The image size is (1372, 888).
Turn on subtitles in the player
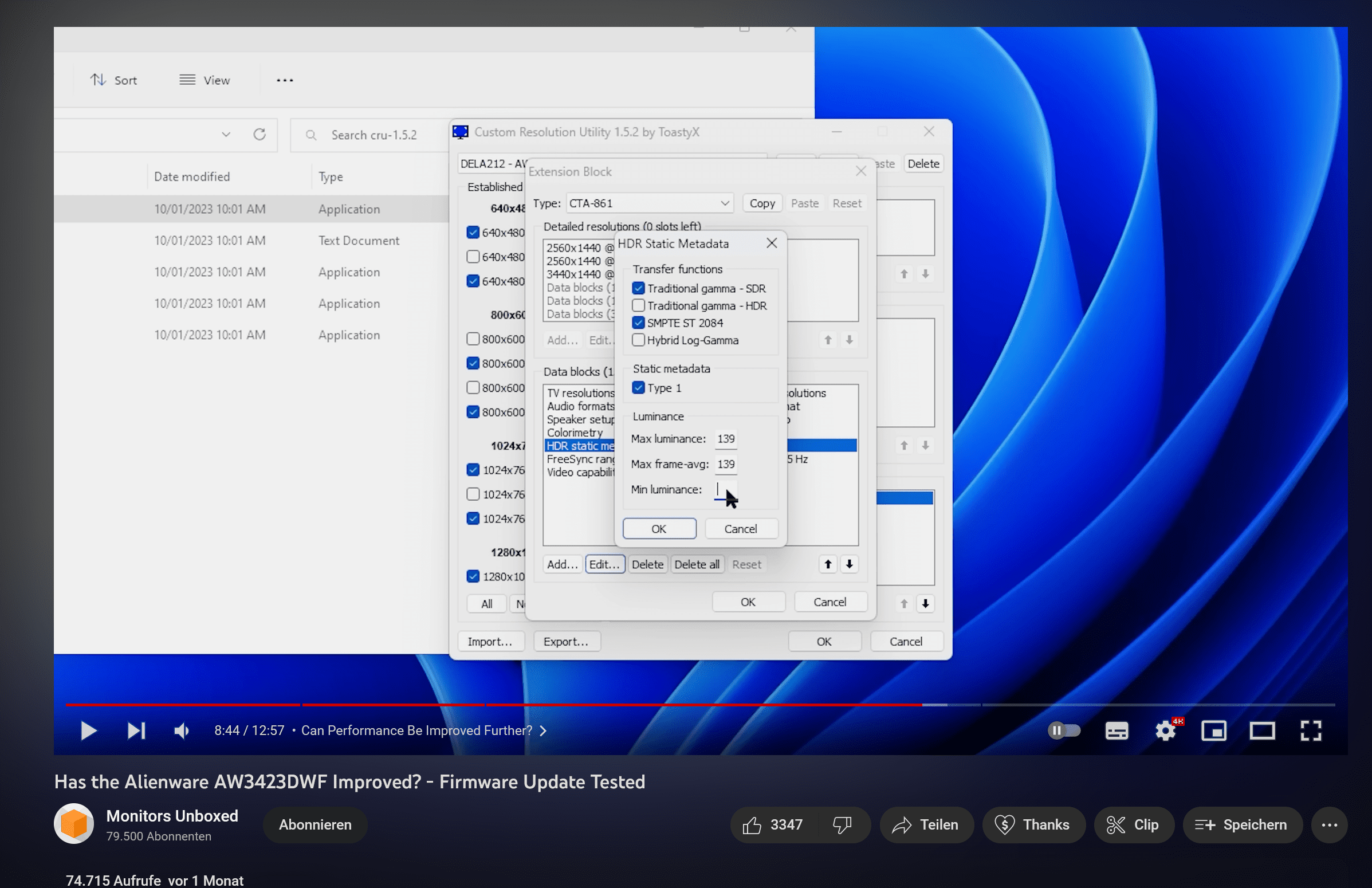pos(1117,730)
